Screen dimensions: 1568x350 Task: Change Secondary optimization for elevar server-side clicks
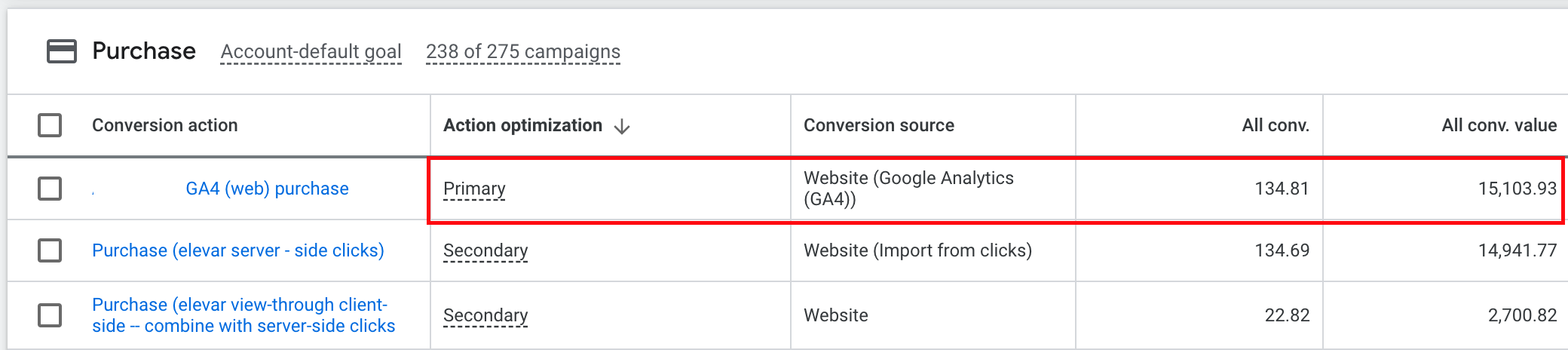(485, 250)
